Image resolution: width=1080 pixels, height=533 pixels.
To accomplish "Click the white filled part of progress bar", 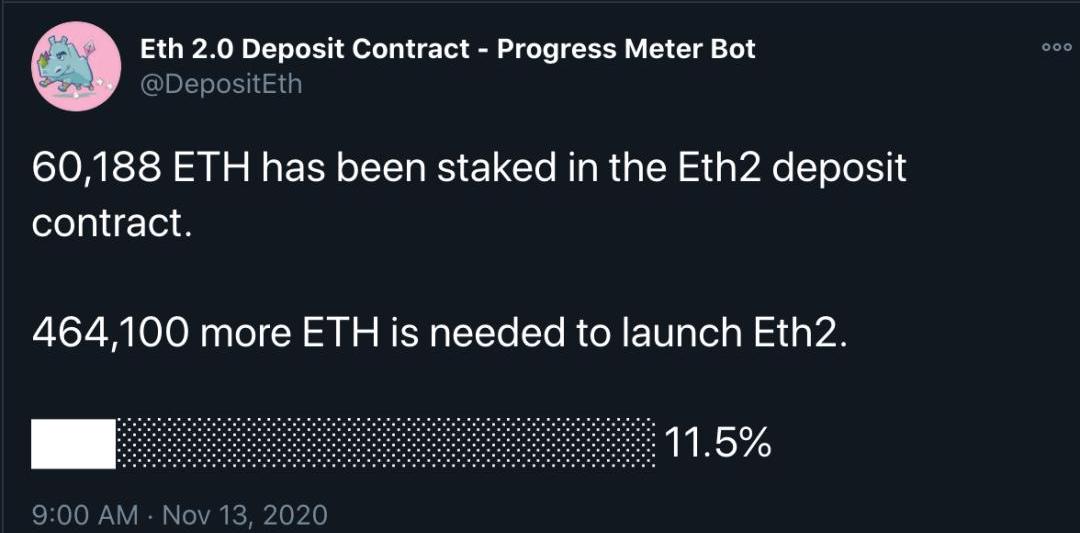I will (74, 444).
